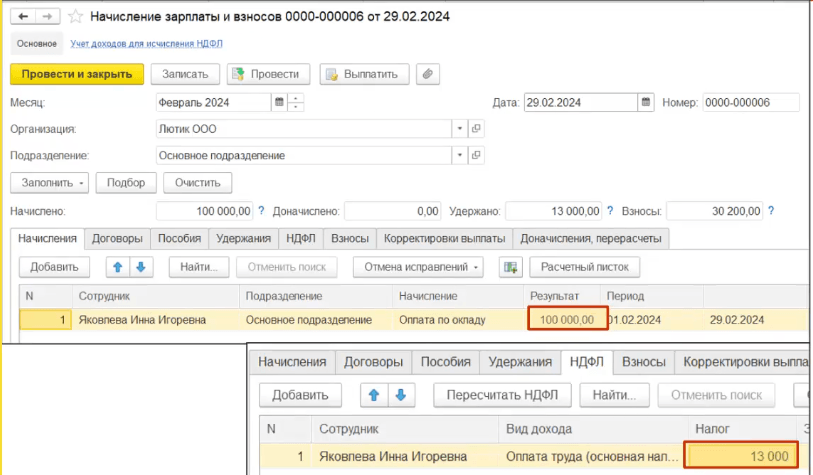
Task: Open the Заполнить dropdown button
Action: coord(49,183)
